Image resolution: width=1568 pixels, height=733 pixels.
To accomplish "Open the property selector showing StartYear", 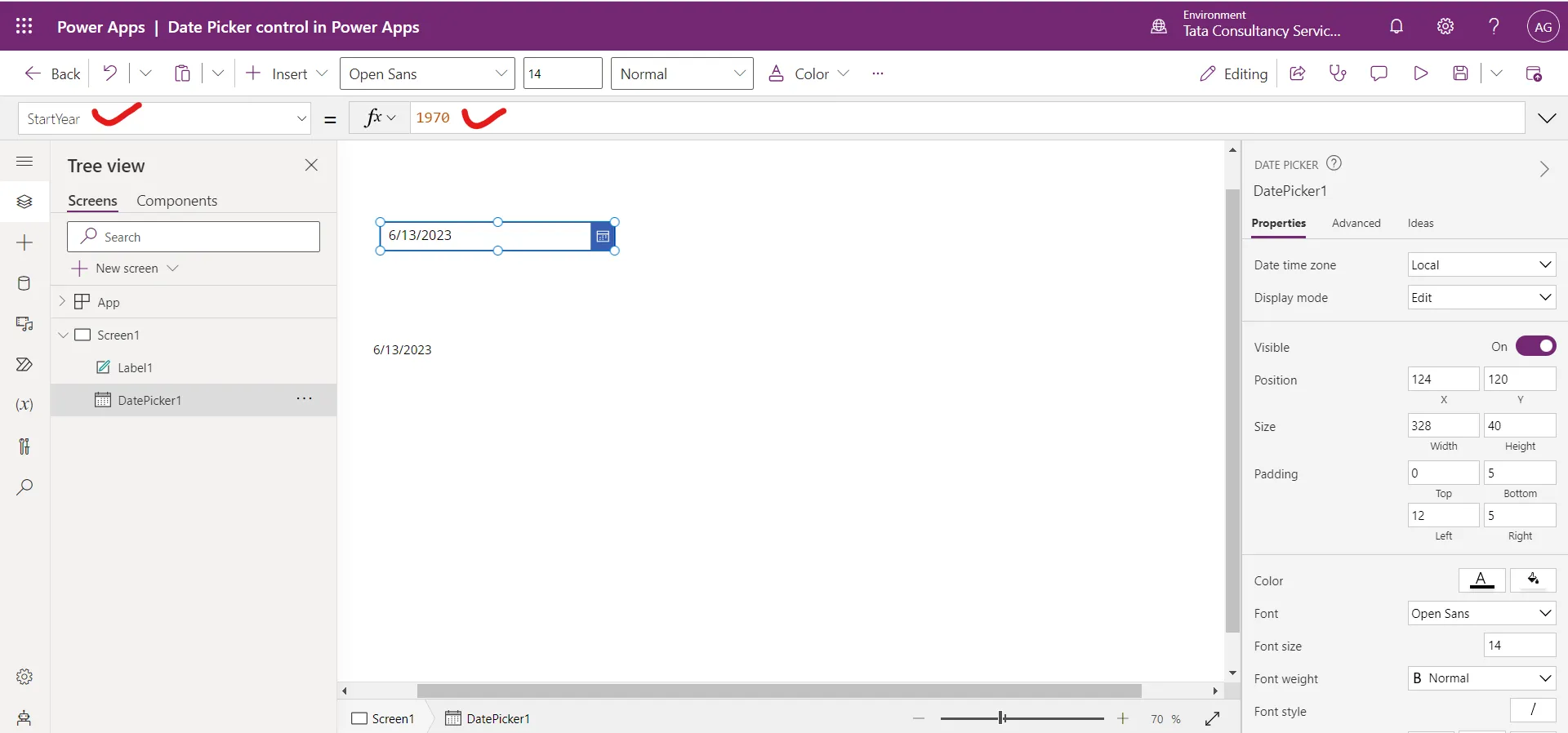I will (164, 118).
